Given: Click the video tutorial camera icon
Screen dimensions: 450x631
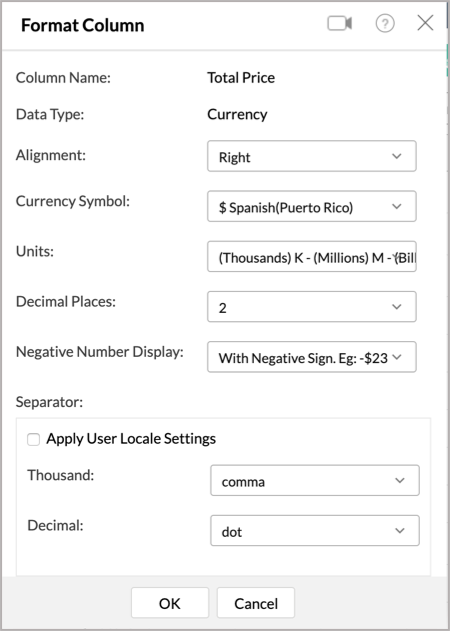Looking at the screenshot, I should click(340, 23).
